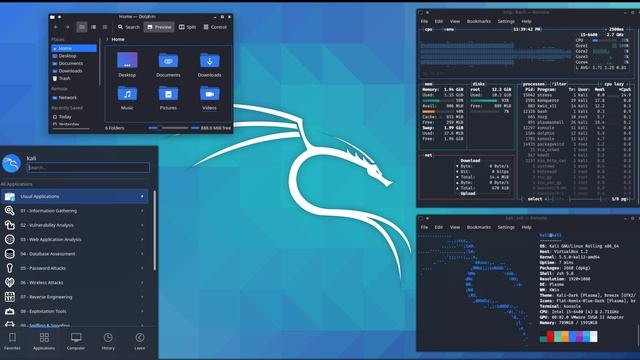Click the Dolphin Places panel scrollbar
The image size is (640, 360).
tap(100, 61)
